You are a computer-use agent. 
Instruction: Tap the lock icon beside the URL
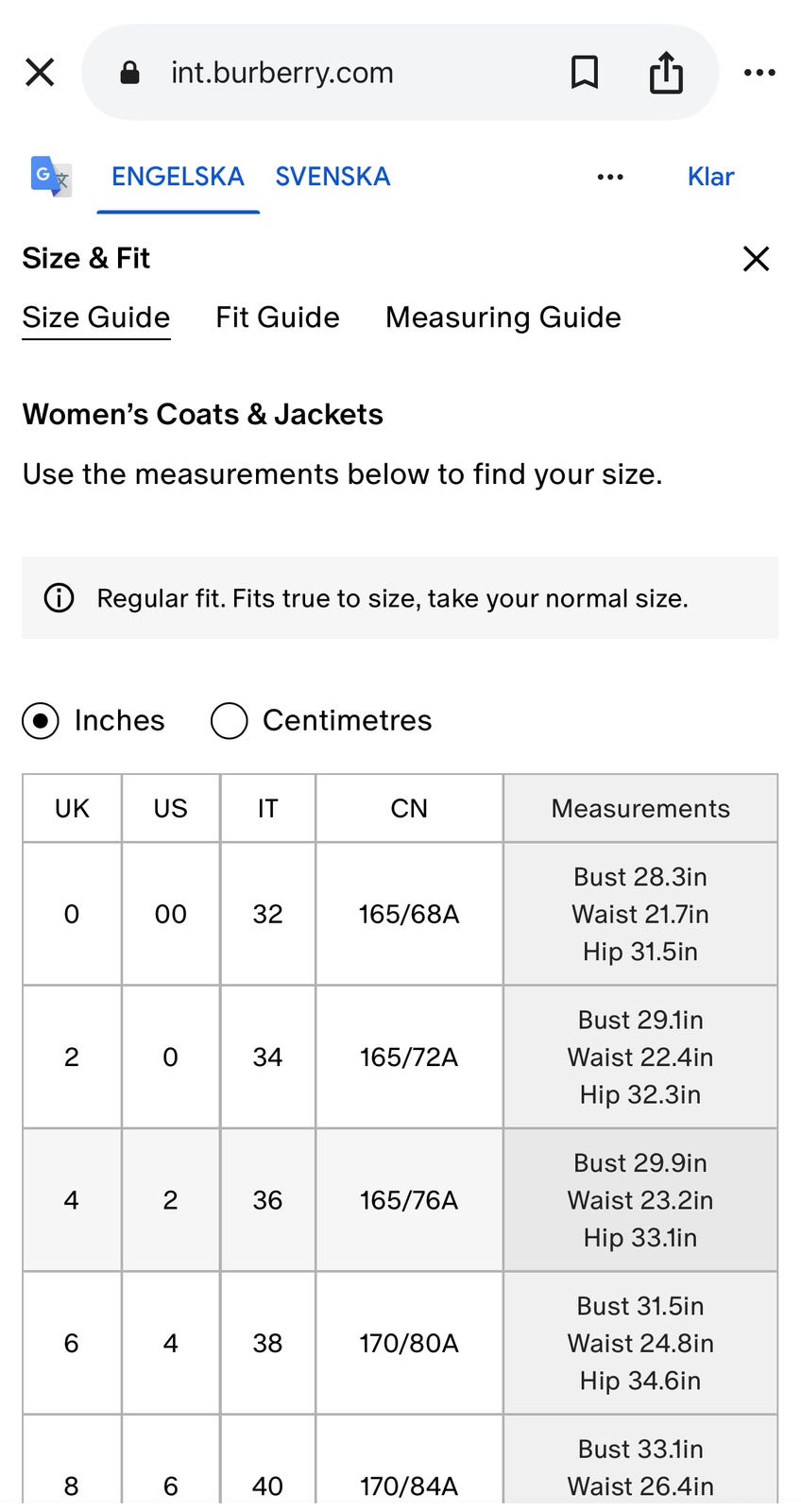click(x=130, y=73)
